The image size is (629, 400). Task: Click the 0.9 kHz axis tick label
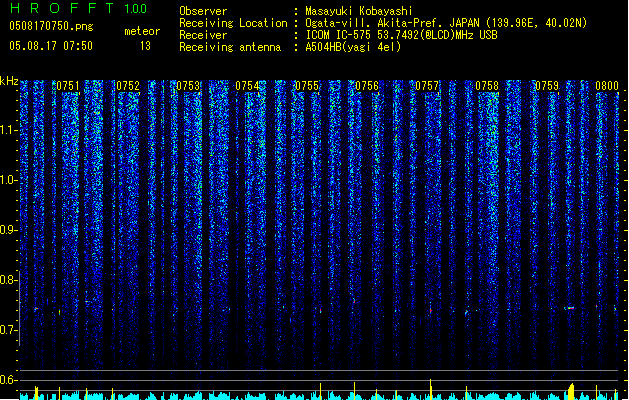tap(8, 230)
